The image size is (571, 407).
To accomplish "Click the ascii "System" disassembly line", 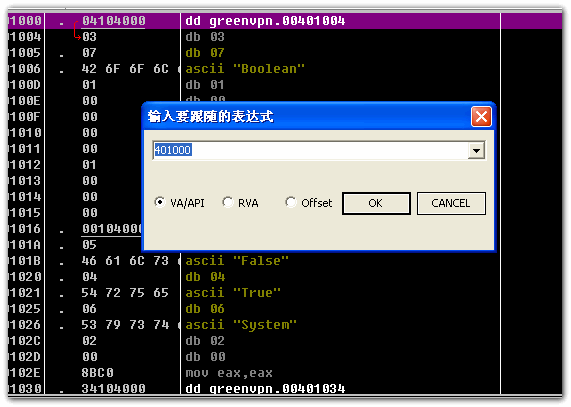I will point(241,325).
